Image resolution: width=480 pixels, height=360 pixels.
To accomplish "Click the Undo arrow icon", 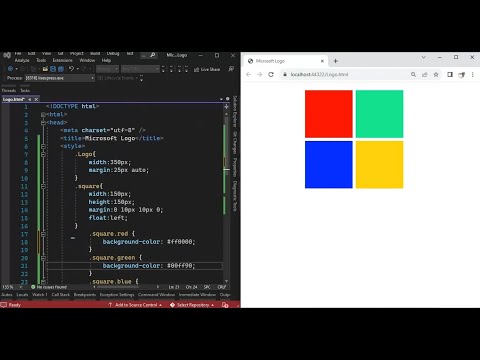I will (71, 69).
